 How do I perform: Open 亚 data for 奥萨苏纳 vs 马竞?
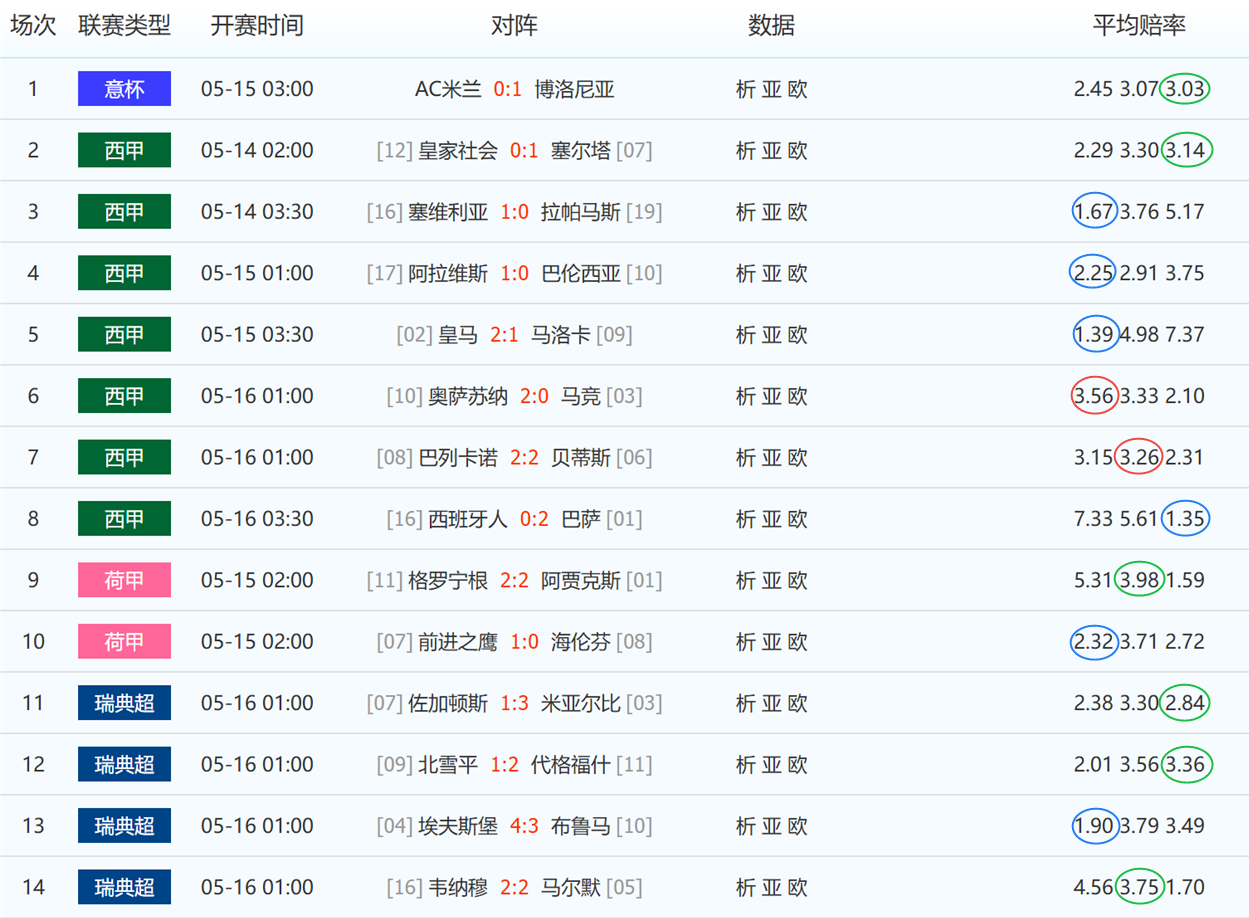(x=771, y=396)
